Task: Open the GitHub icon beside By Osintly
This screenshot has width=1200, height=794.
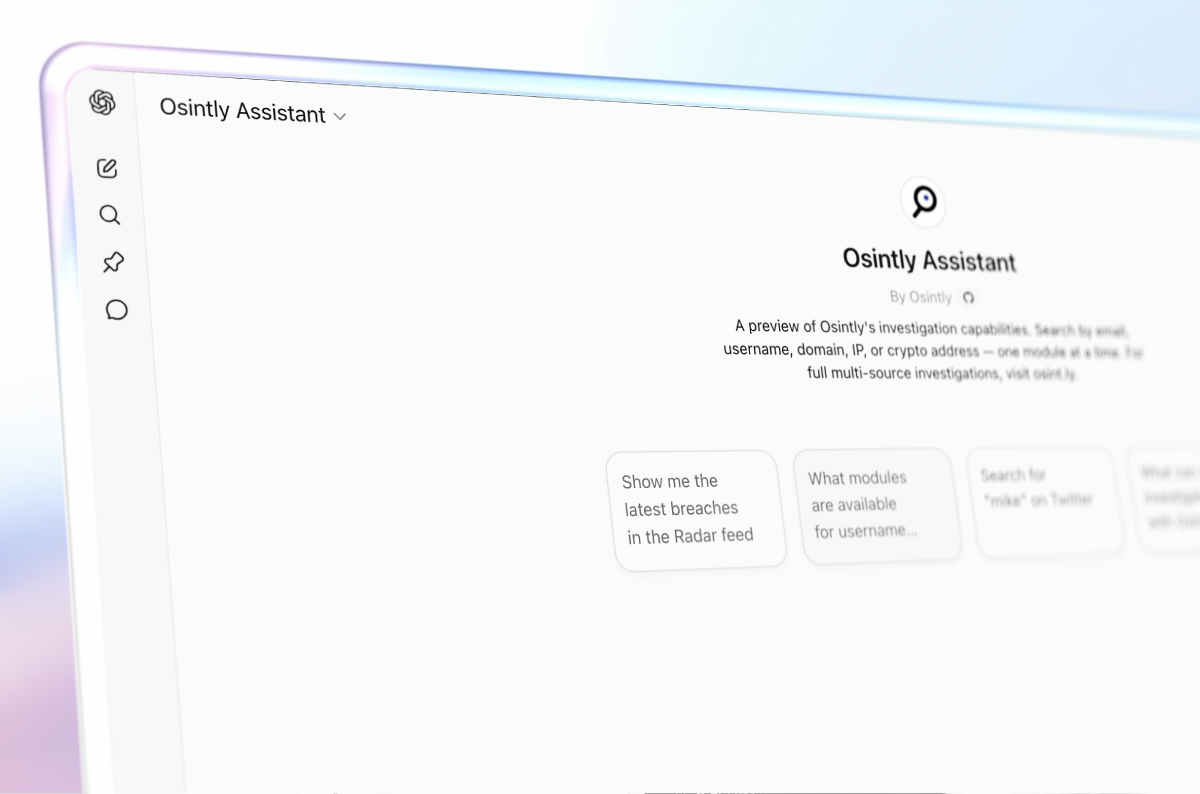Action: point(968,297)
